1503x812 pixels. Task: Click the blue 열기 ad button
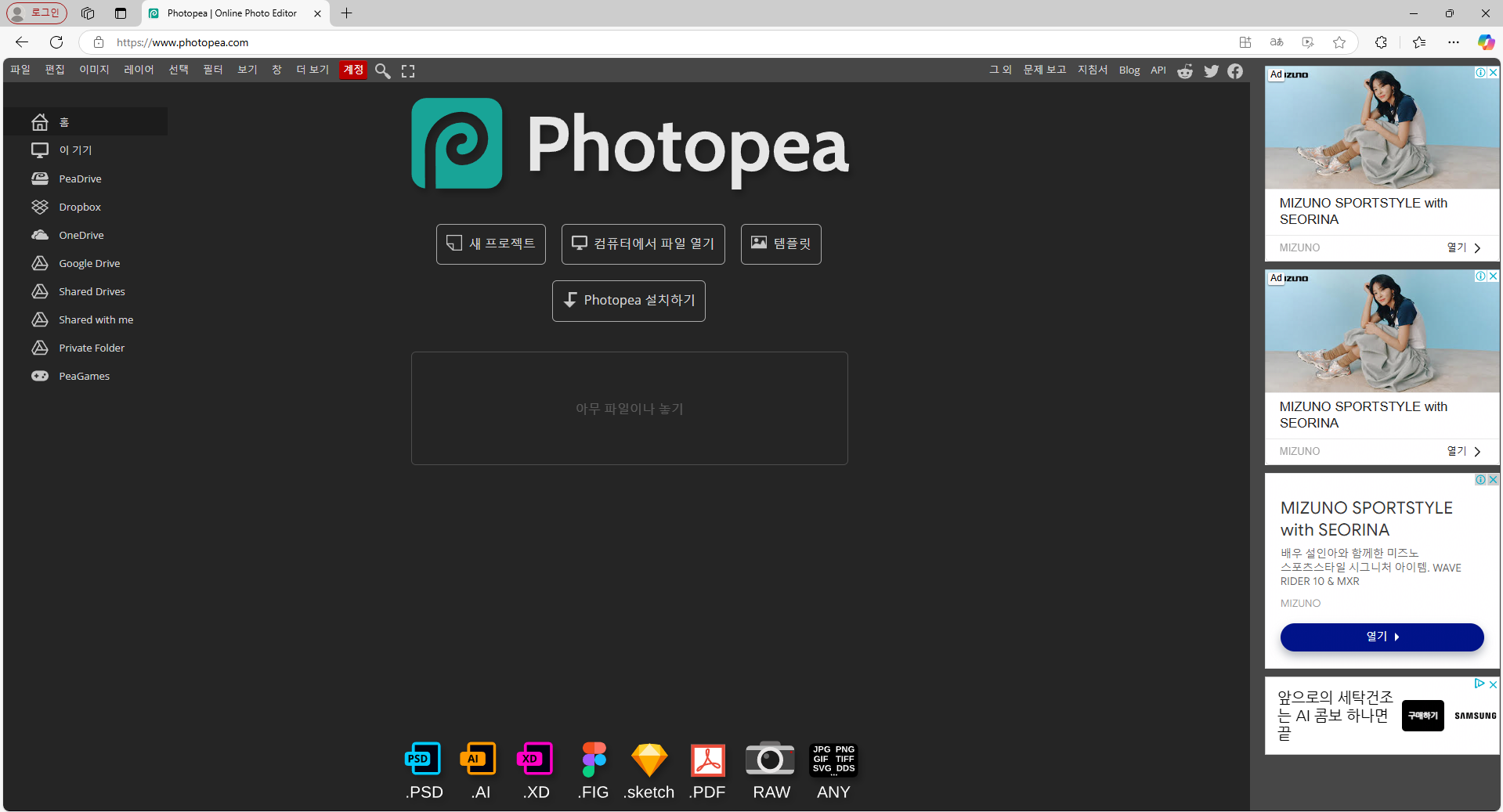(x=1382, y=637)
